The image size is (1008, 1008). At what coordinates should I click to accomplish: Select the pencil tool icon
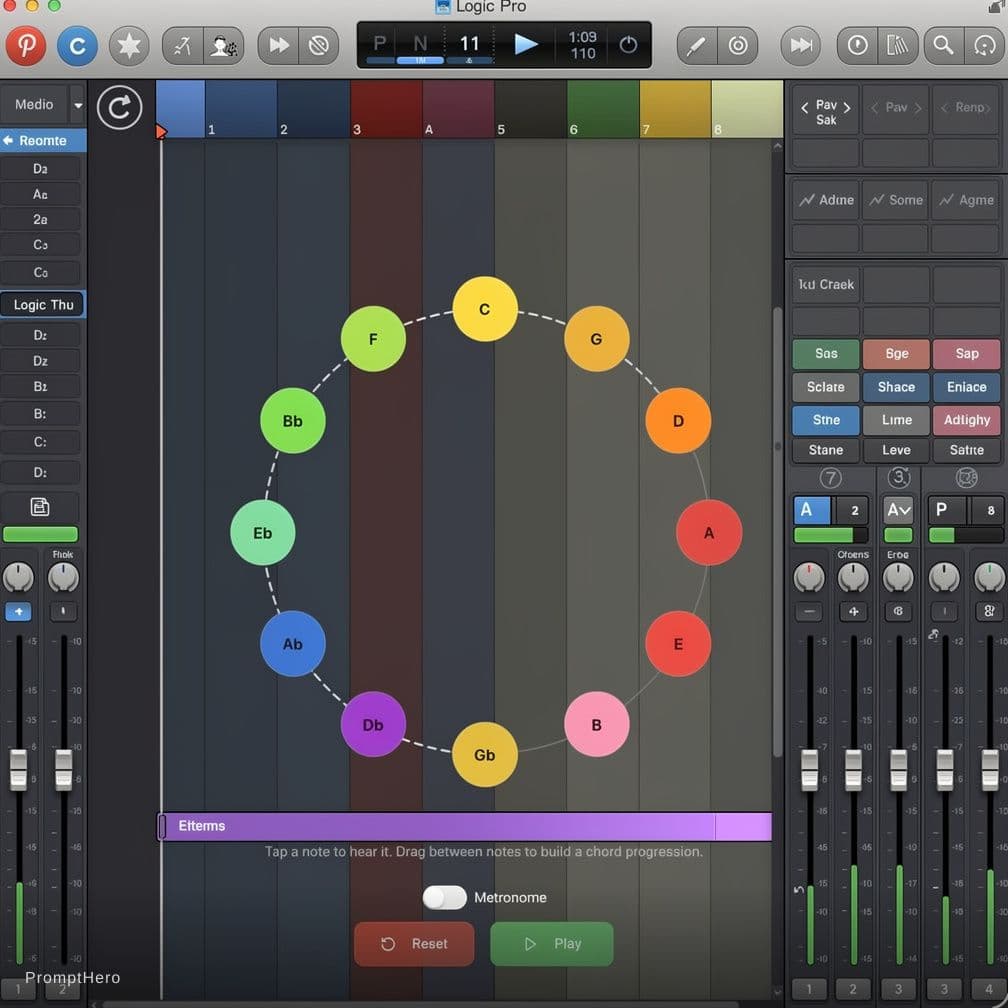(x=697, y=45)
